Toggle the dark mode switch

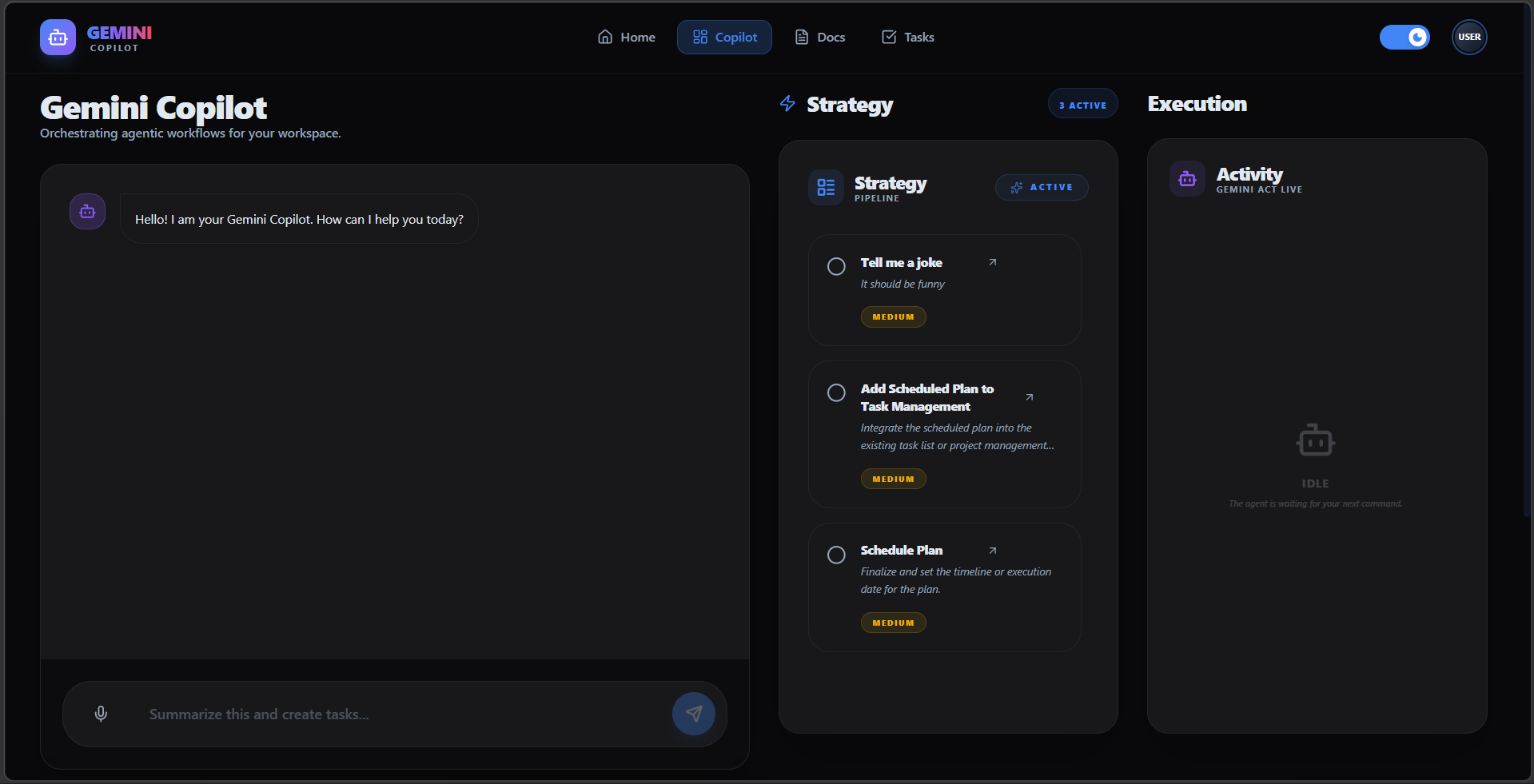click(x=1405, y=37)
